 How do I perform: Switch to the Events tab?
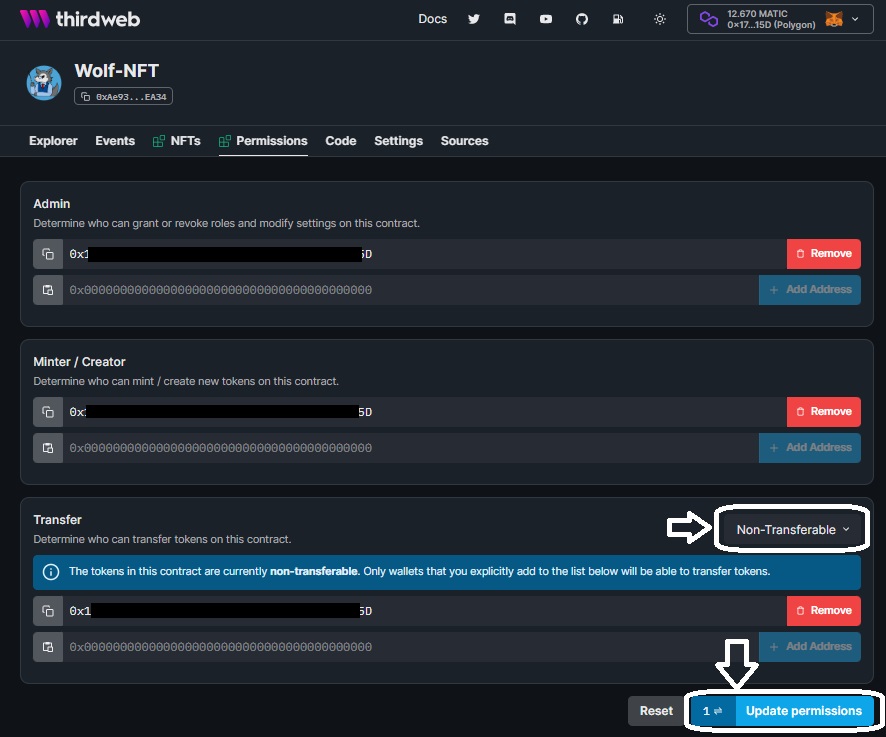click(115, 141)
